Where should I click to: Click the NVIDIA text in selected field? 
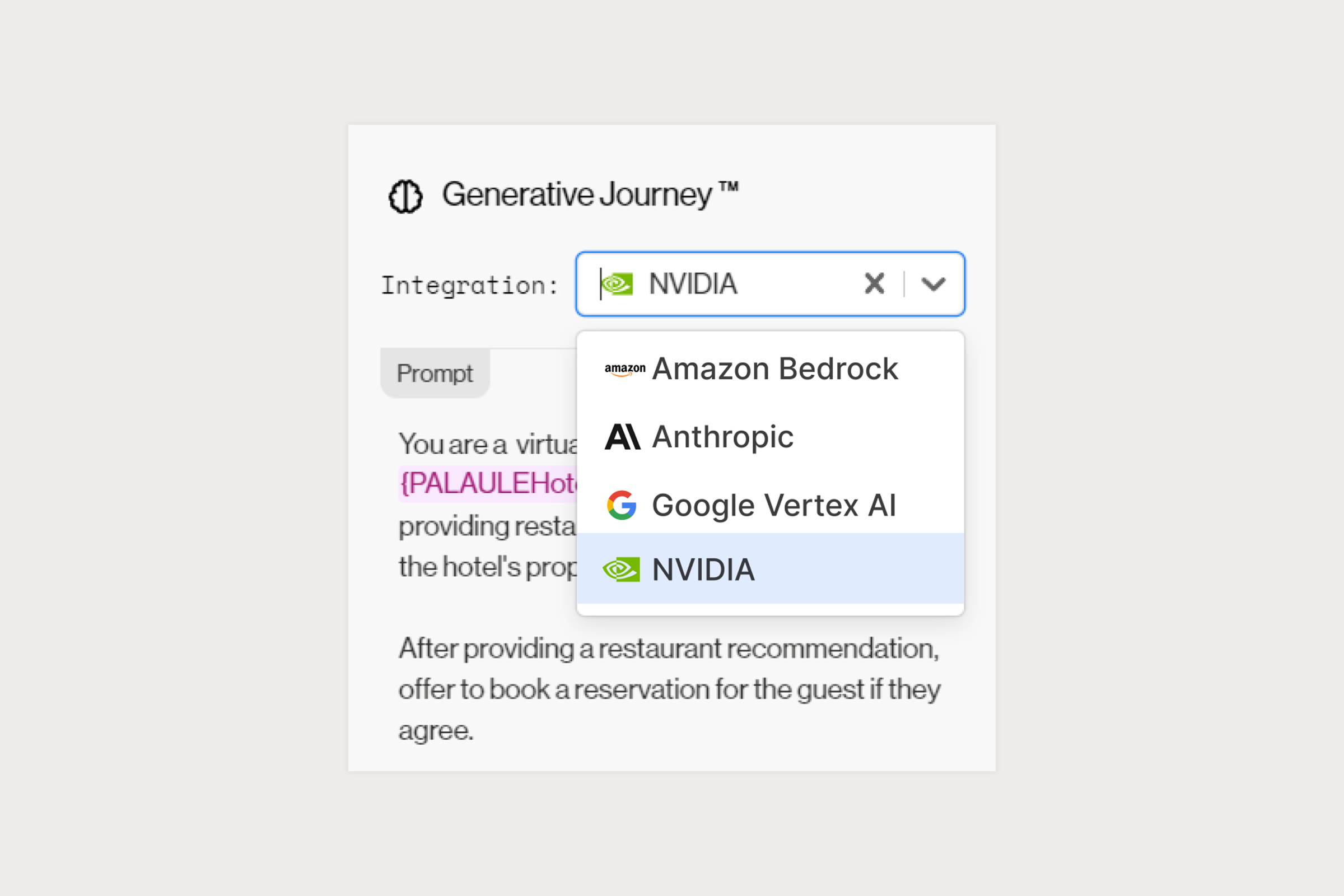(x=693, y=284)
